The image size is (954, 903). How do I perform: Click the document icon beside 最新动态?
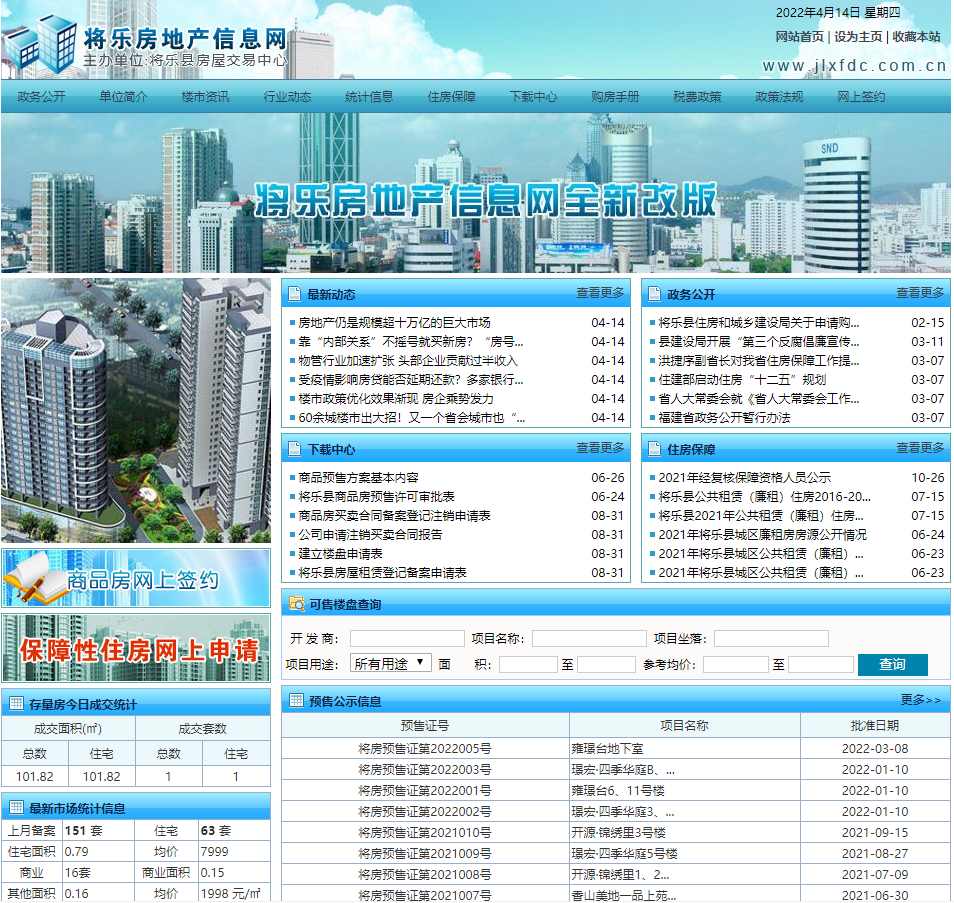click(x=295, y=294)
